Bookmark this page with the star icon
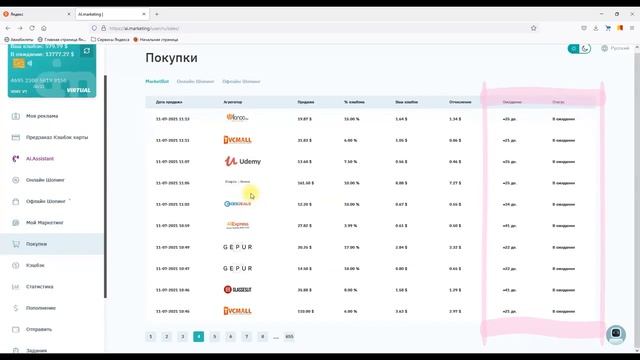The image size is (640, 360). click(533, 28)
